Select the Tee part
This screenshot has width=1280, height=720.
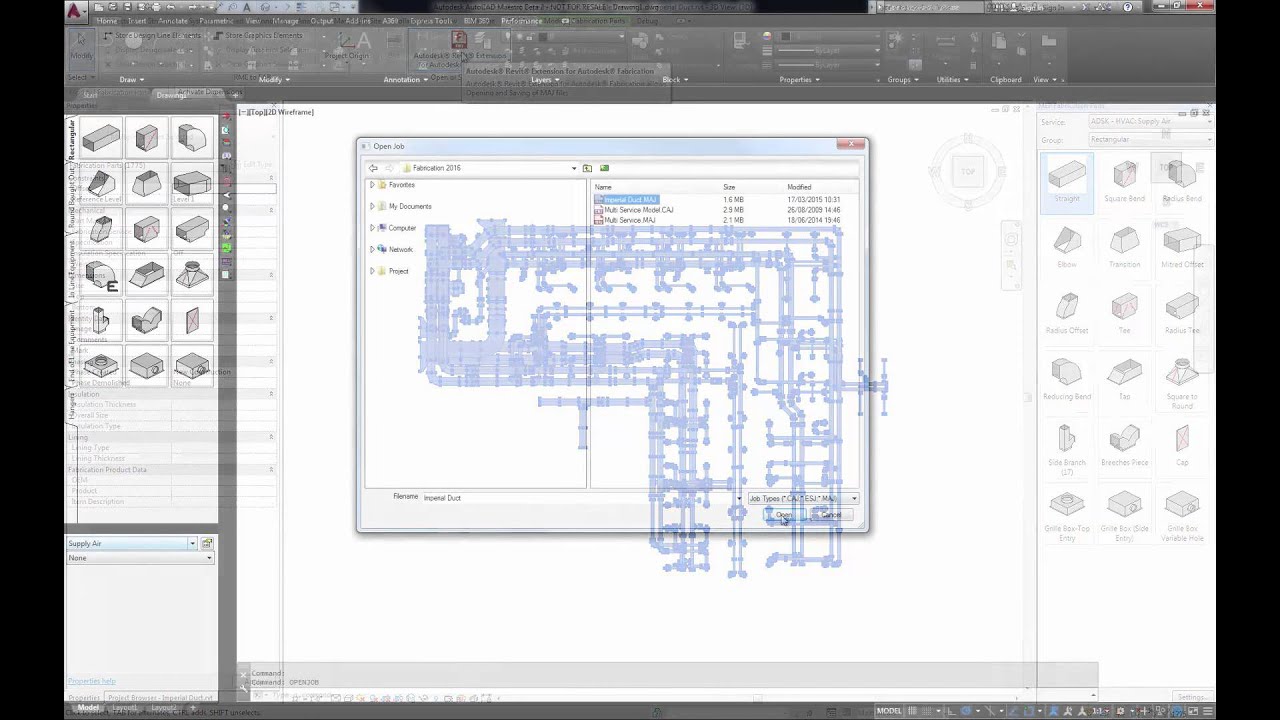tap(1124, 313)
